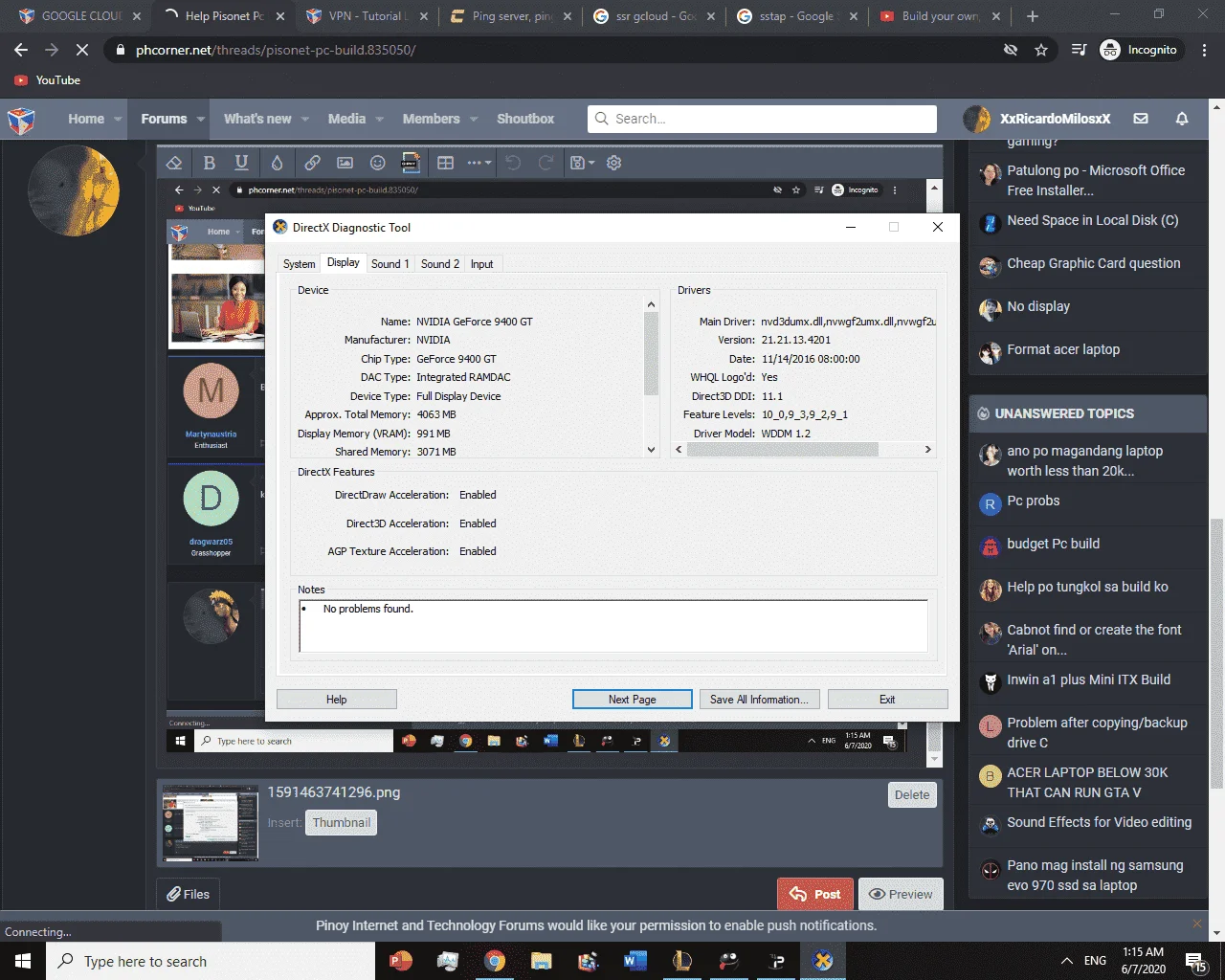The width and height of the screenshot is (1225, 980).
Task: Open the Windows Start menu
Action: (x=23, y=961)
